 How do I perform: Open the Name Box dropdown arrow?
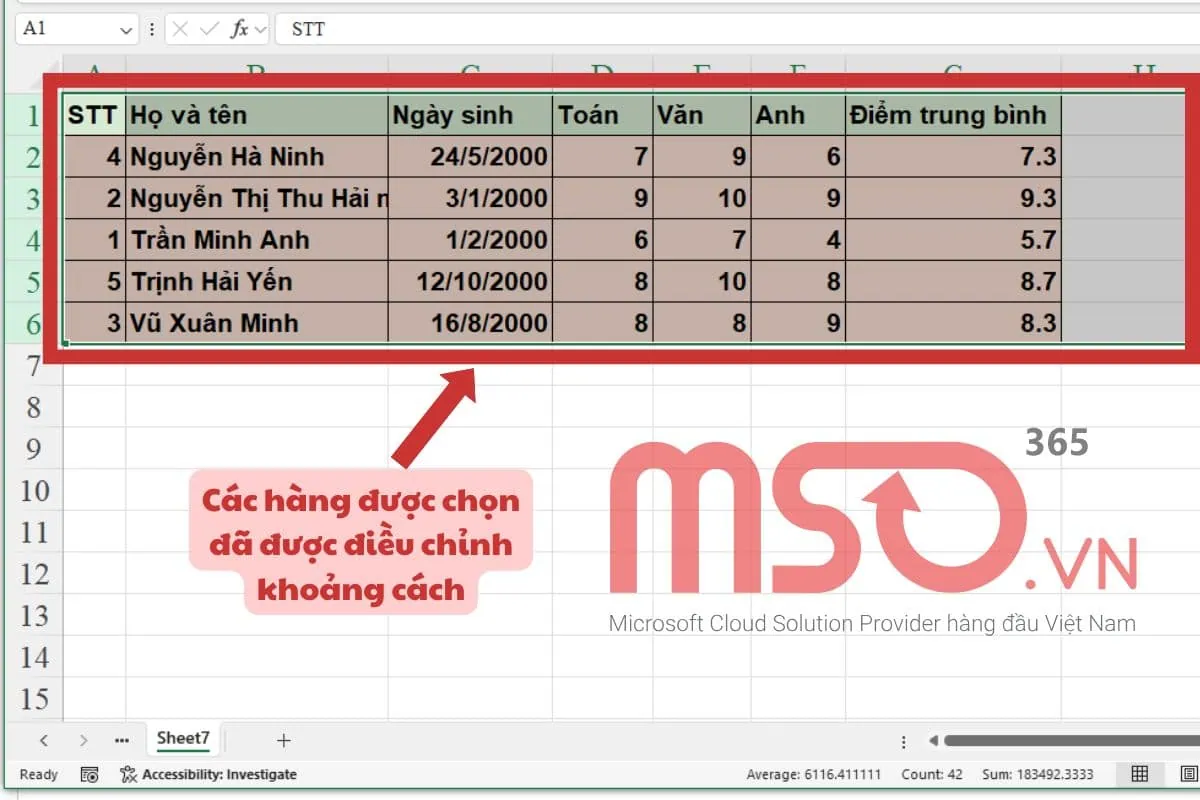point(126,30)
